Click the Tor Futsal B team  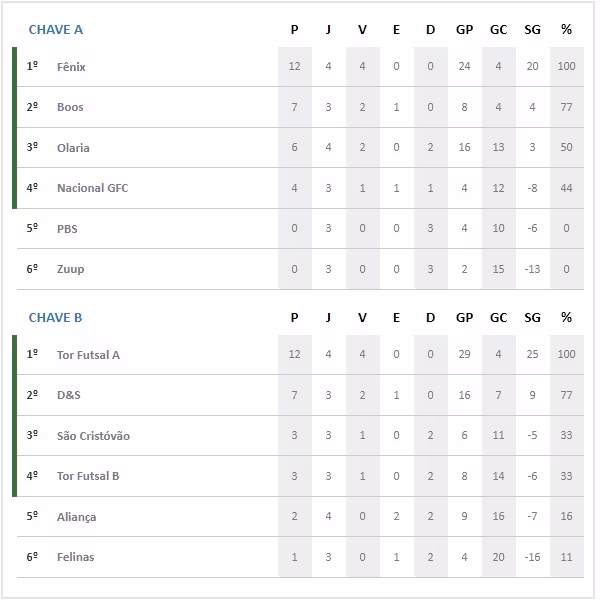pyautogui.click(x=88, y=476)
